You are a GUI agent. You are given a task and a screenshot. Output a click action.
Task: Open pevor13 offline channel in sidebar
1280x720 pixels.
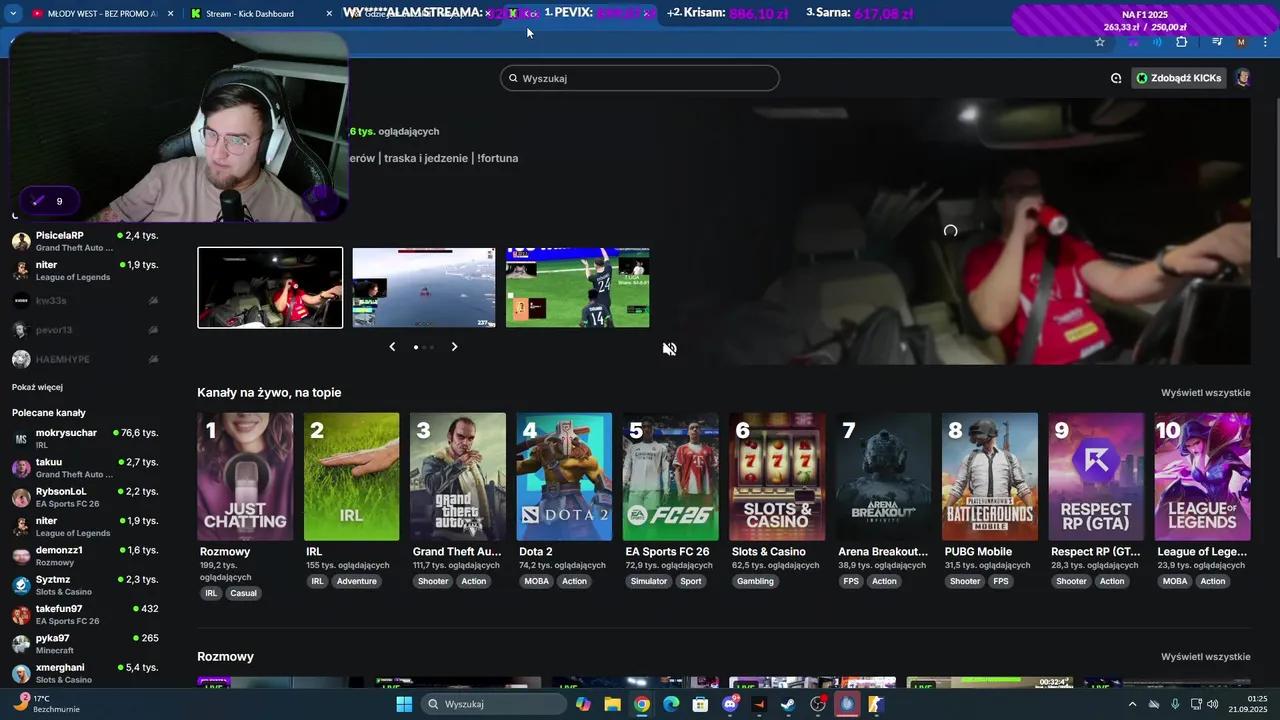(x=86, y=330)
